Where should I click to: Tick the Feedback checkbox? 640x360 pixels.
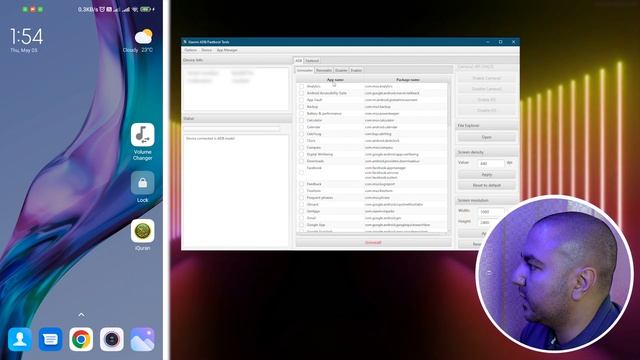point(301,184)
